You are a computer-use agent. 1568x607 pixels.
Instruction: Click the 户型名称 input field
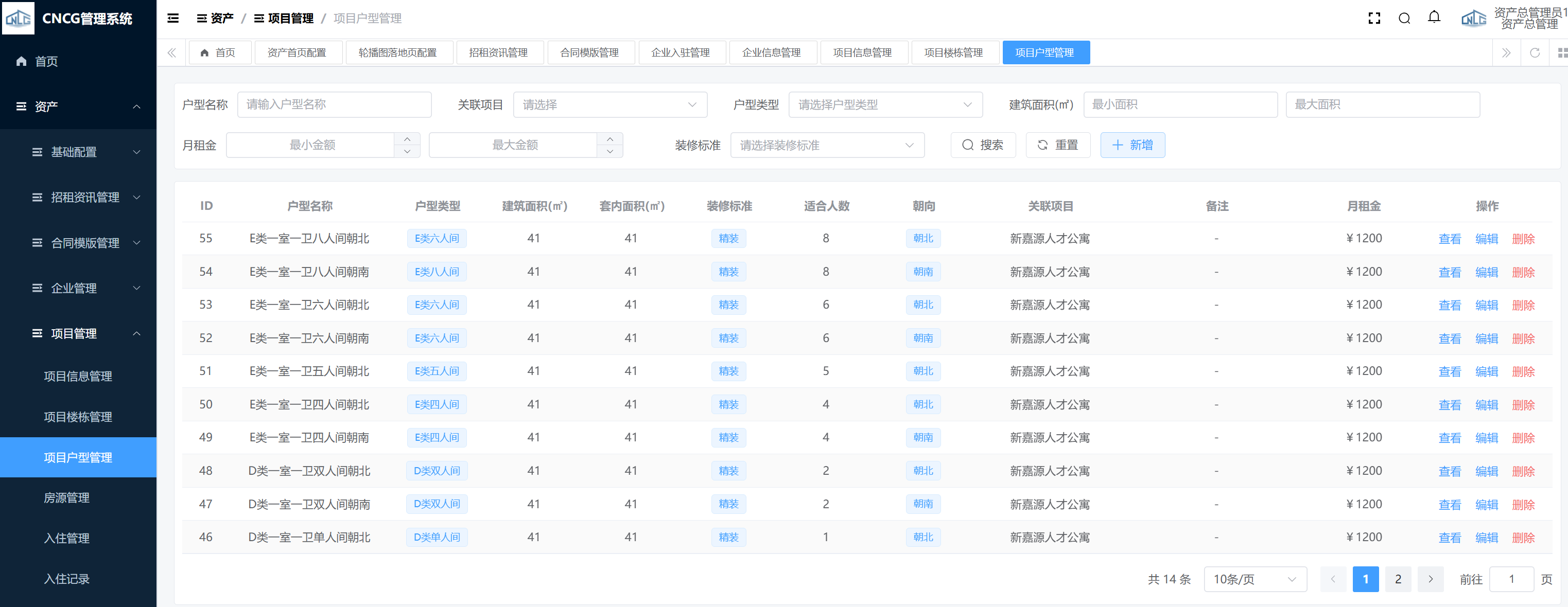tap(334, 104)
